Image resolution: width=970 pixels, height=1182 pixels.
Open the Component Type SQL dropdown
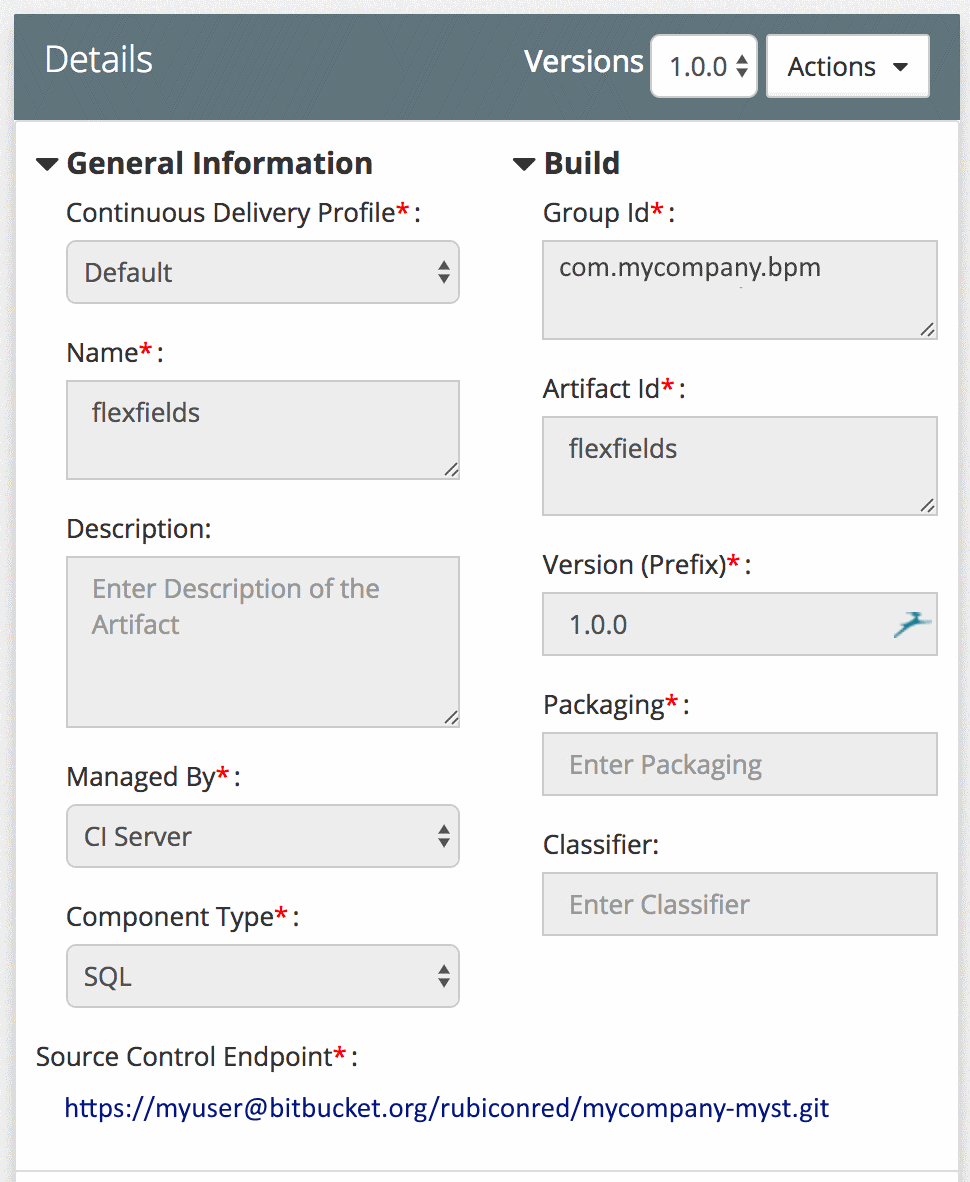point(263,976)
